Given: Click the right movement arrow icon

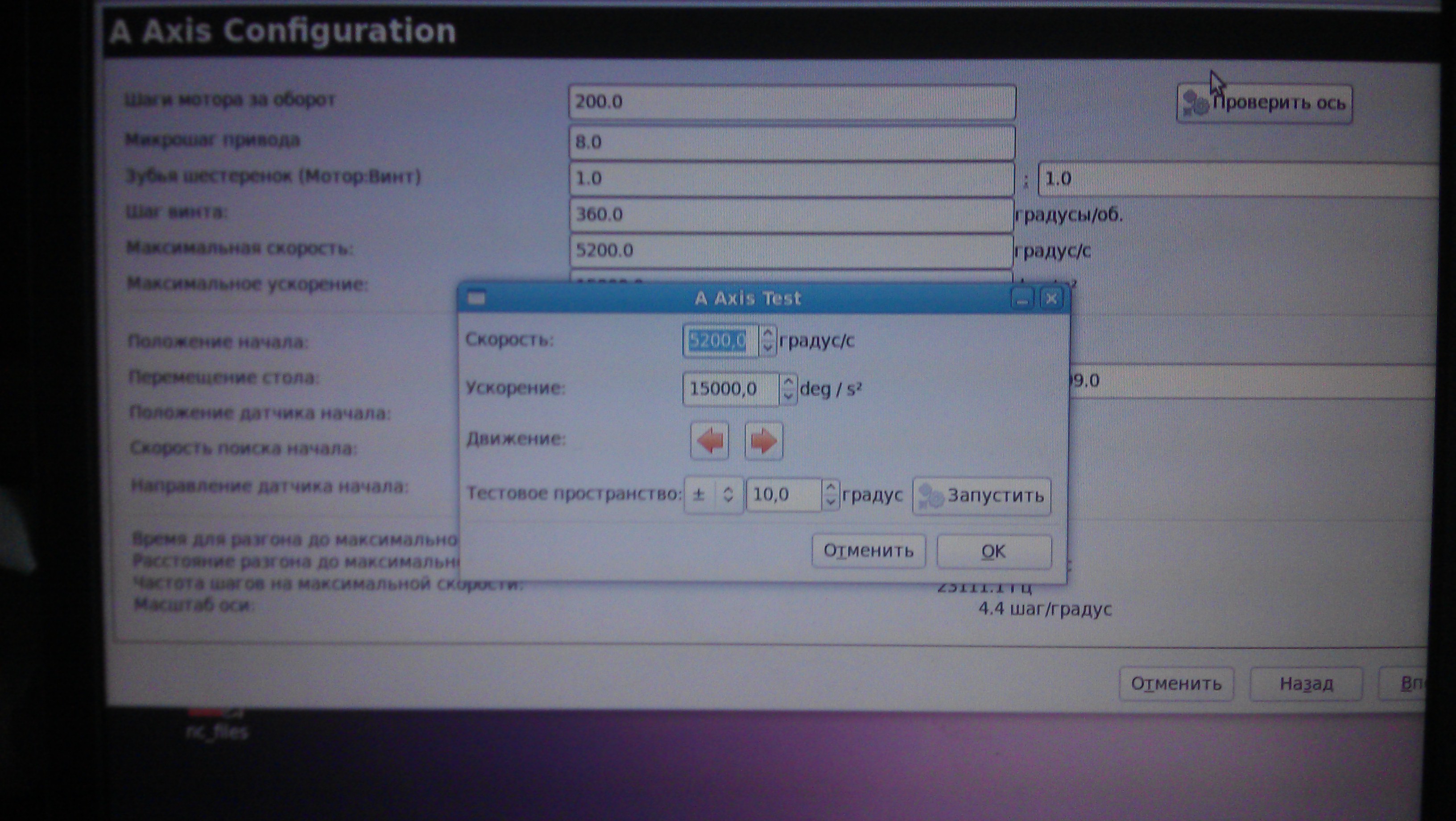Looking at the screenshot, I should coord(763,440).
